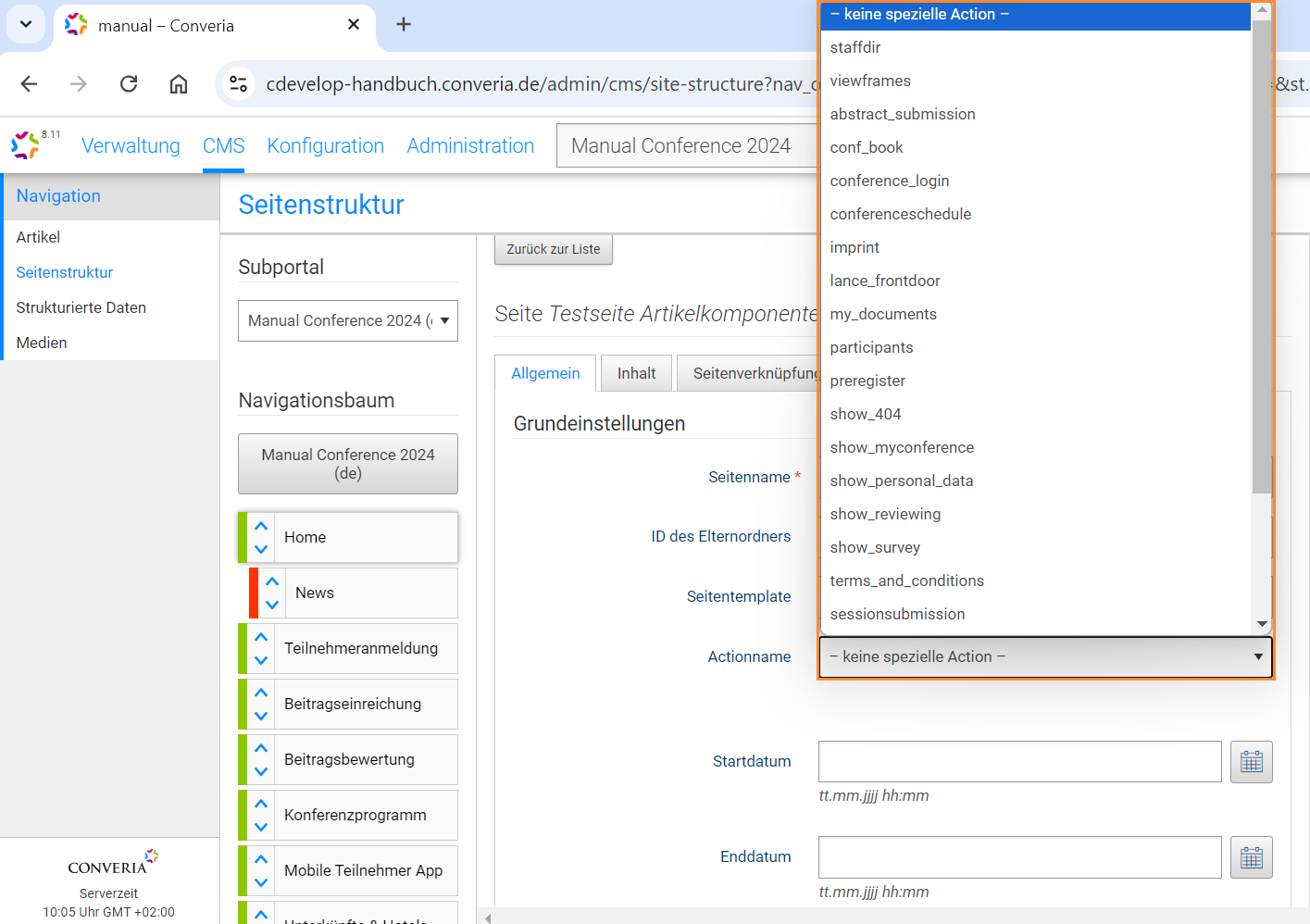The height and width of the screenshot is (924, 1310).
Task: Click the site information icon in address bar
Action: [x=238, y=83]
